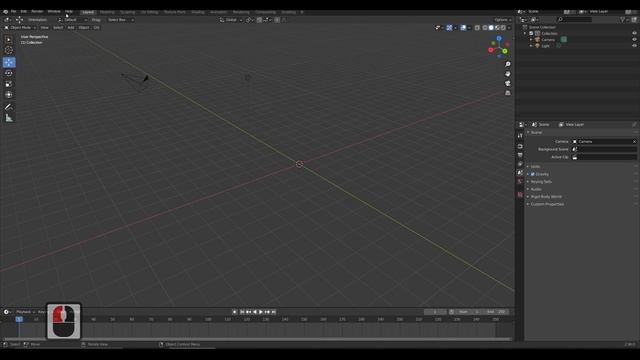
Task: Expand the Audio panel
Action: coord(536,189)
